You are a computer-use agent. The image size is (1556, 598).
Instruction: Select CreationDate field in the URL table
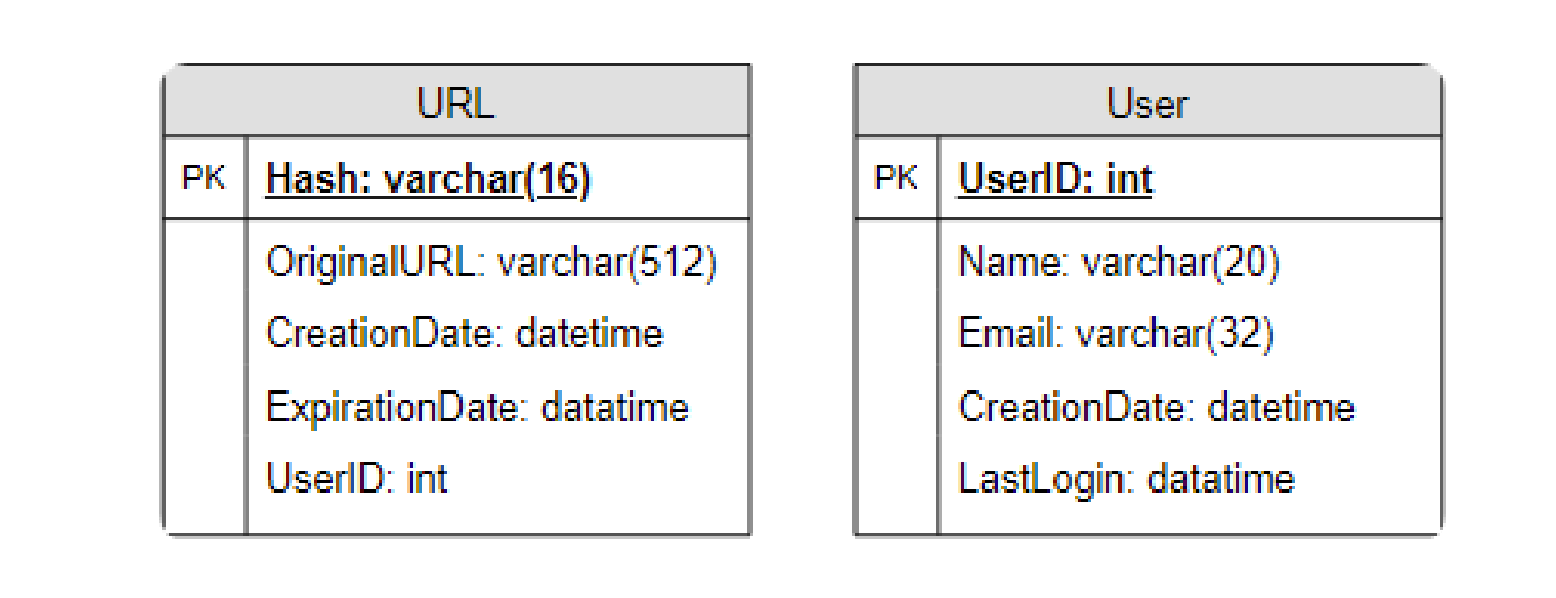tap(464, 333)
